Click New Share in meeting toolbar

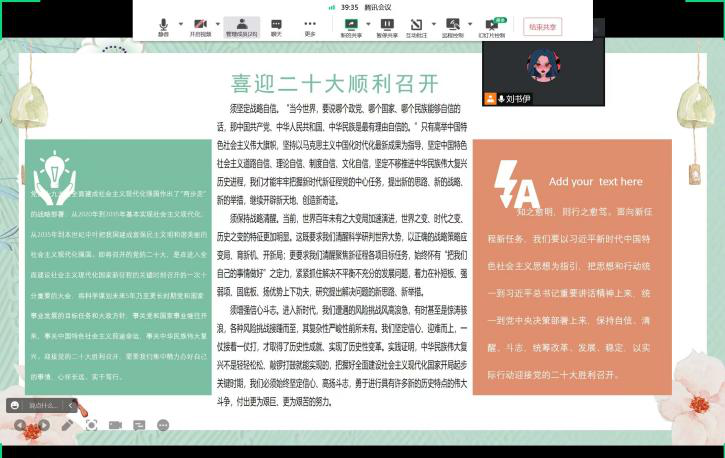350,25
